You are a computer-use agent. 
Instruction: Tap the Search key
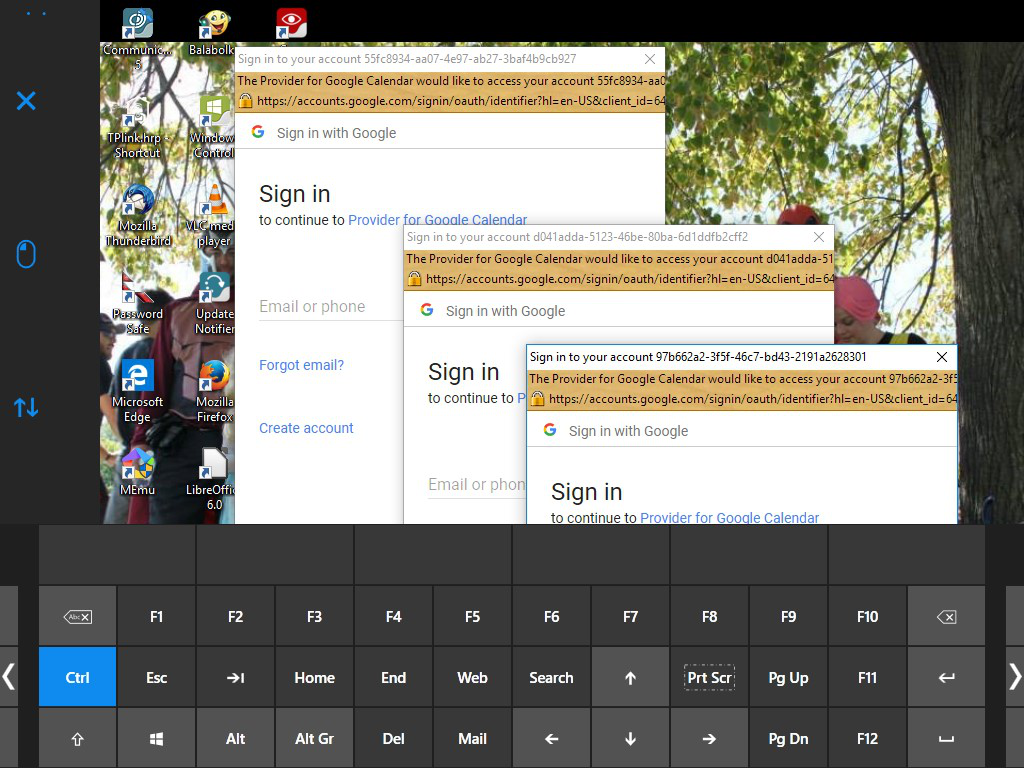551,677
